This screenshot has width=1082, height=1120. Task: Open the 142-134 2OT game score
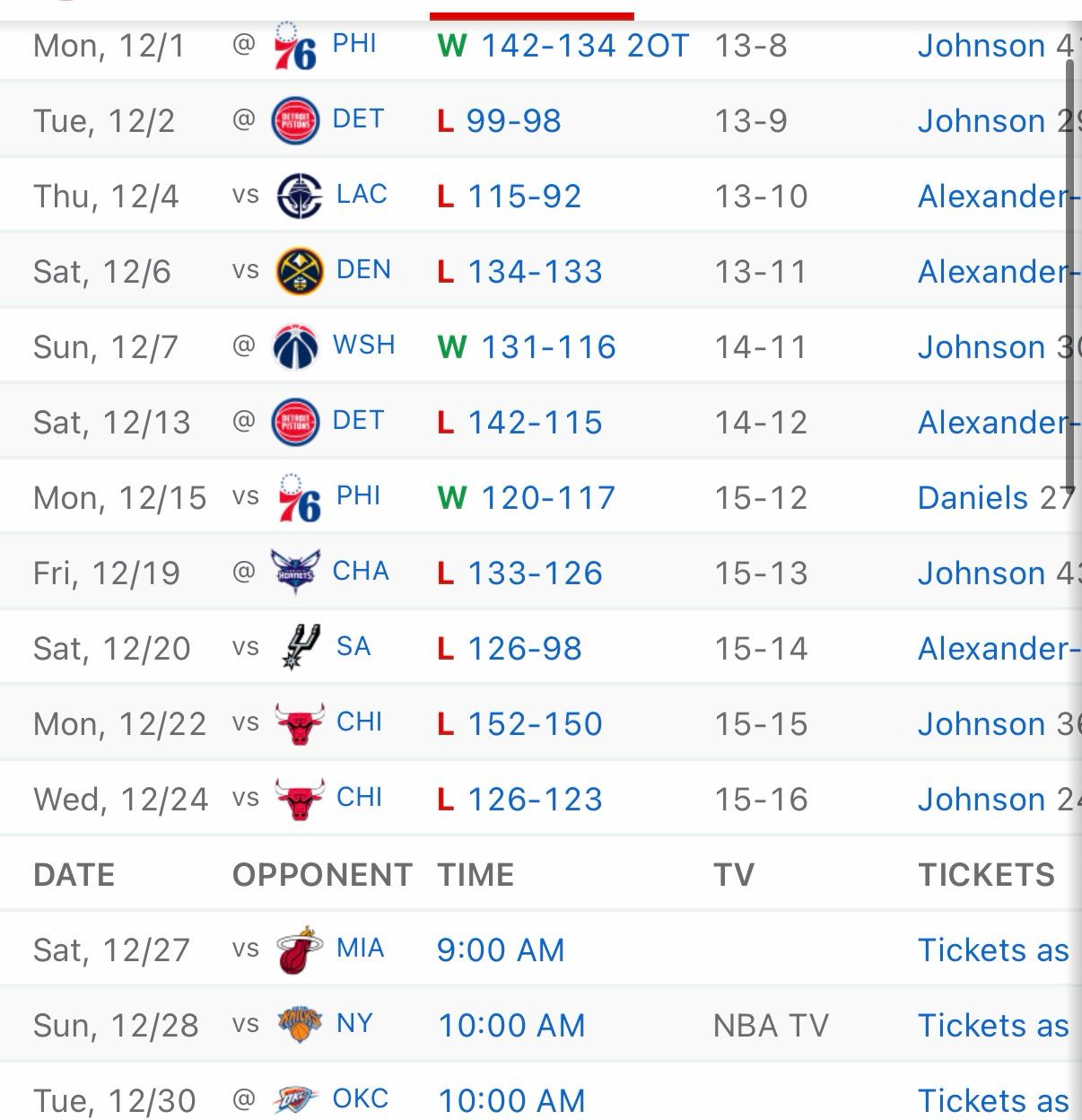584,46
